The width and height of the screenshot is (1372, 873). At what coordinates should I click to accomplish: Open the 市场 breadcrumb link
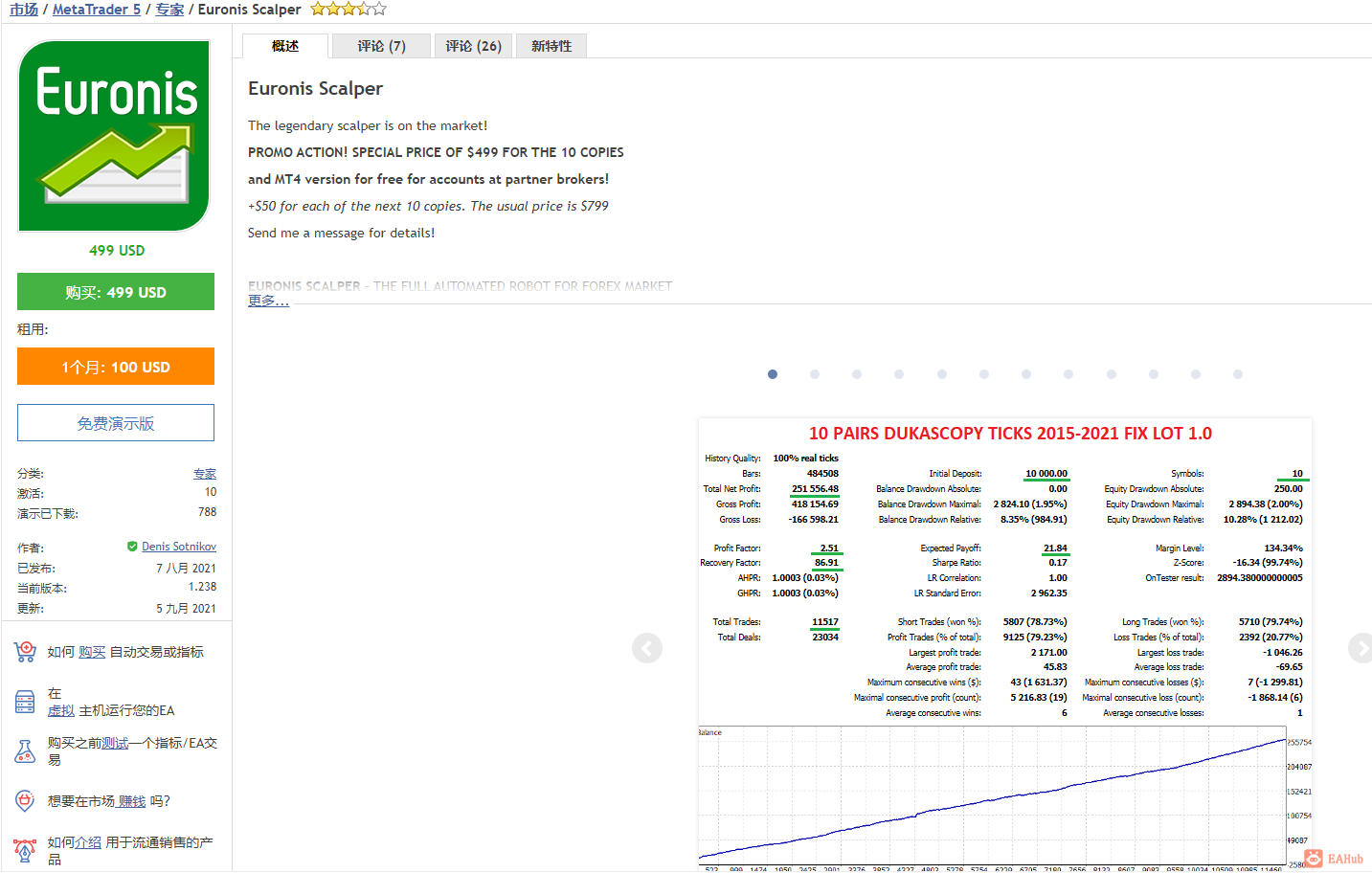(24, 10)
